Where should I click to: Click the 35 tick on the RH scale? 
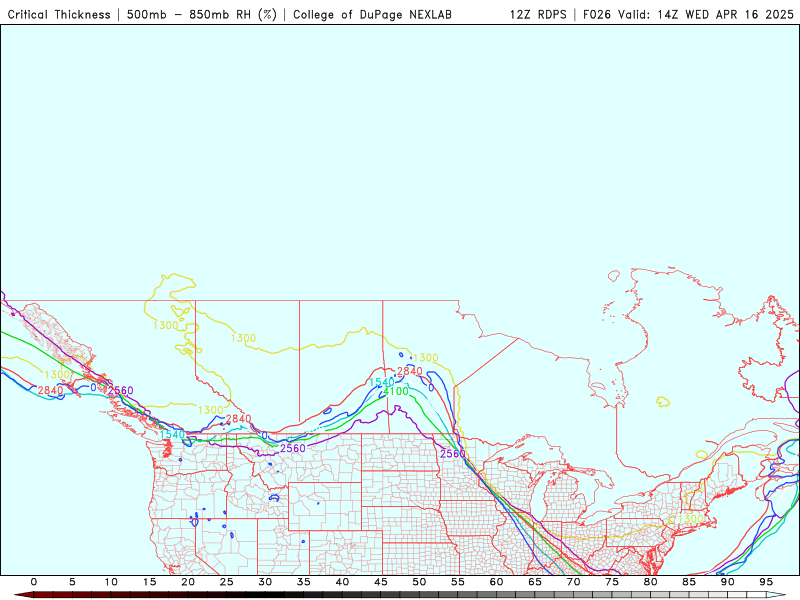pyautogui.click(x=304, y=582)
